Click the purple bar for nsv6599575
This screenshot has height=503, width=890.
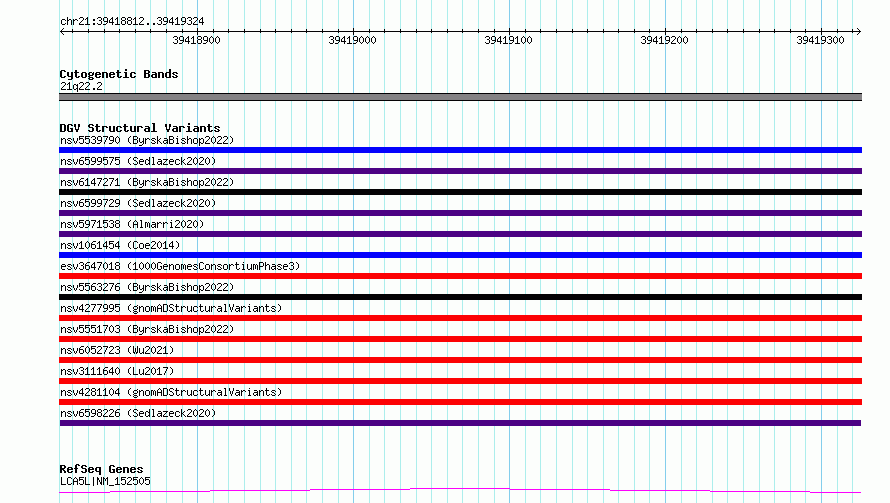pos(460,171)
